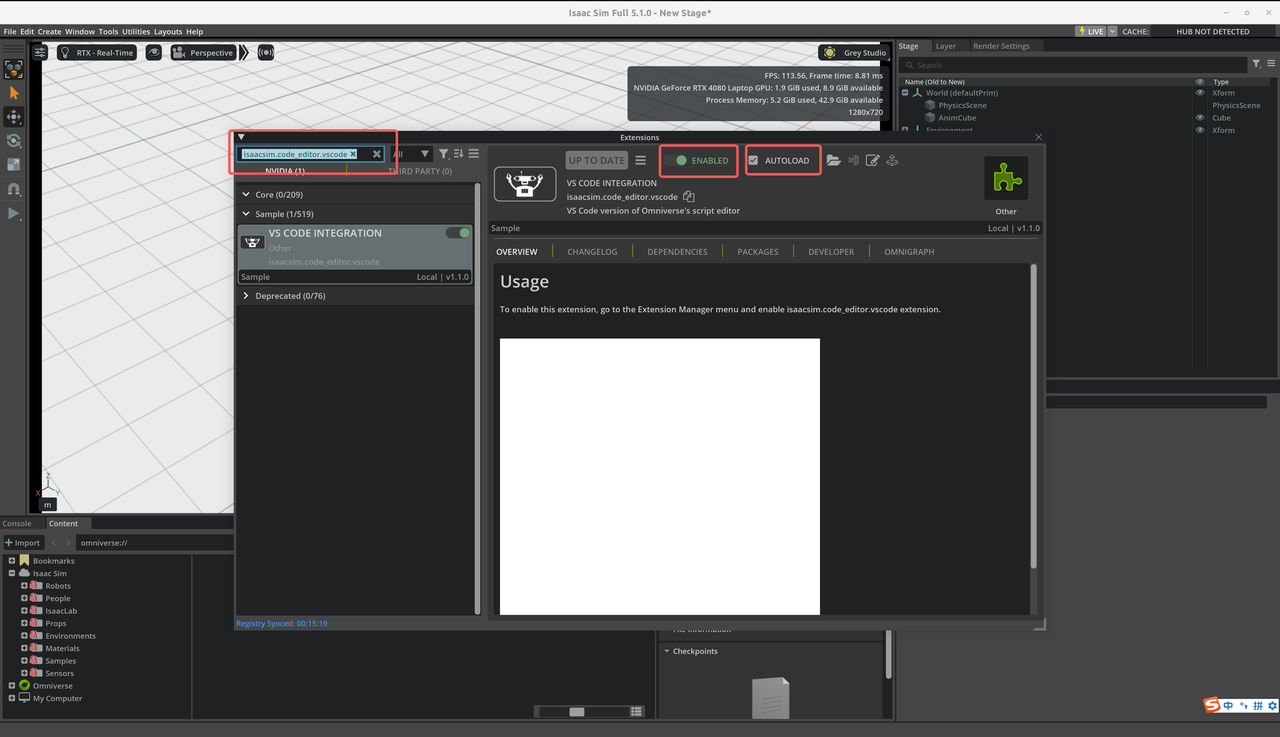Select PhysicsScene in Stage tree
This screenshot has width=1280, height=737.
click(x=962, y=105)
